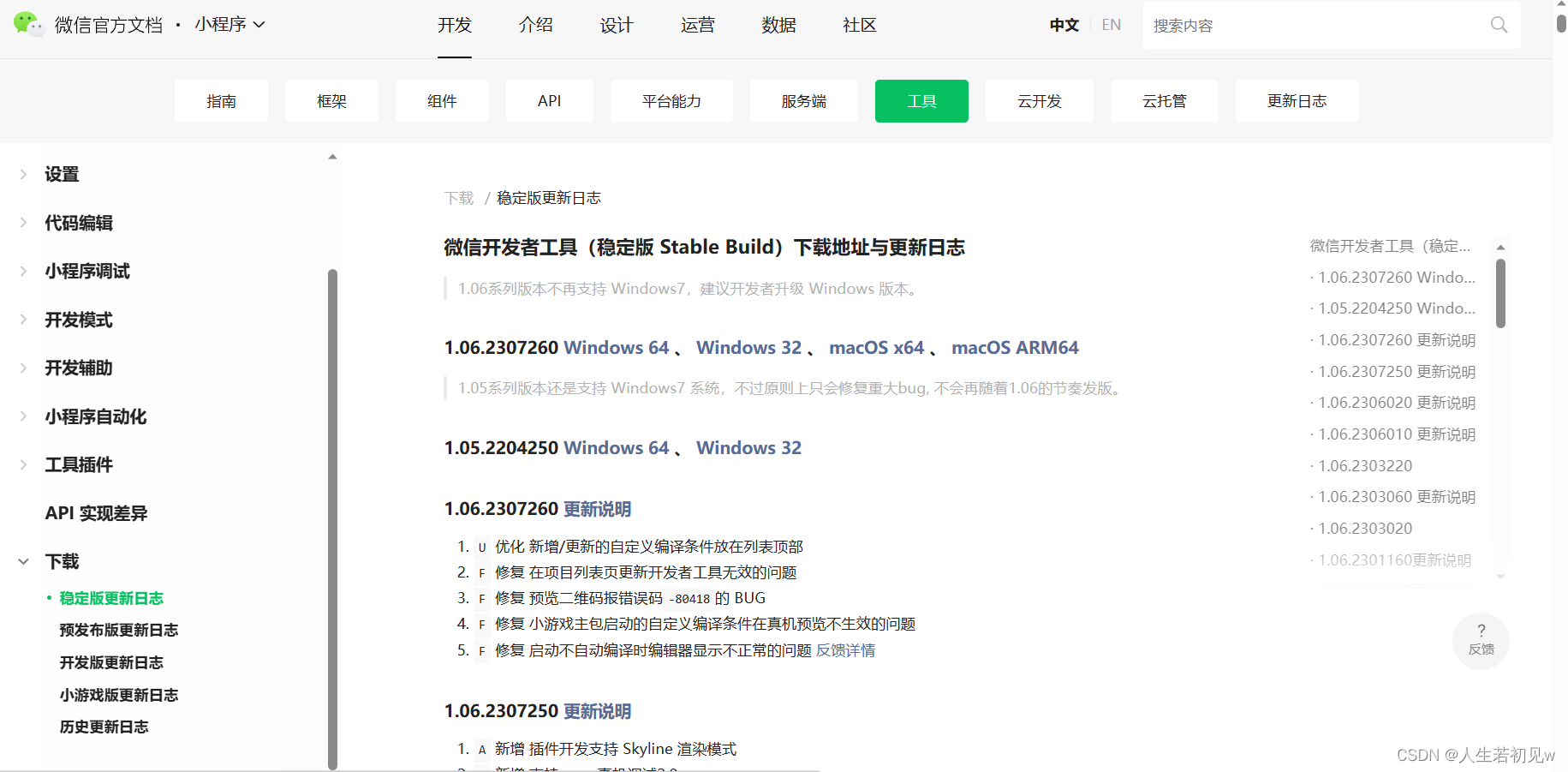Select the API tab
Viewport: 1568px width, 772px height.
[550, 101]
